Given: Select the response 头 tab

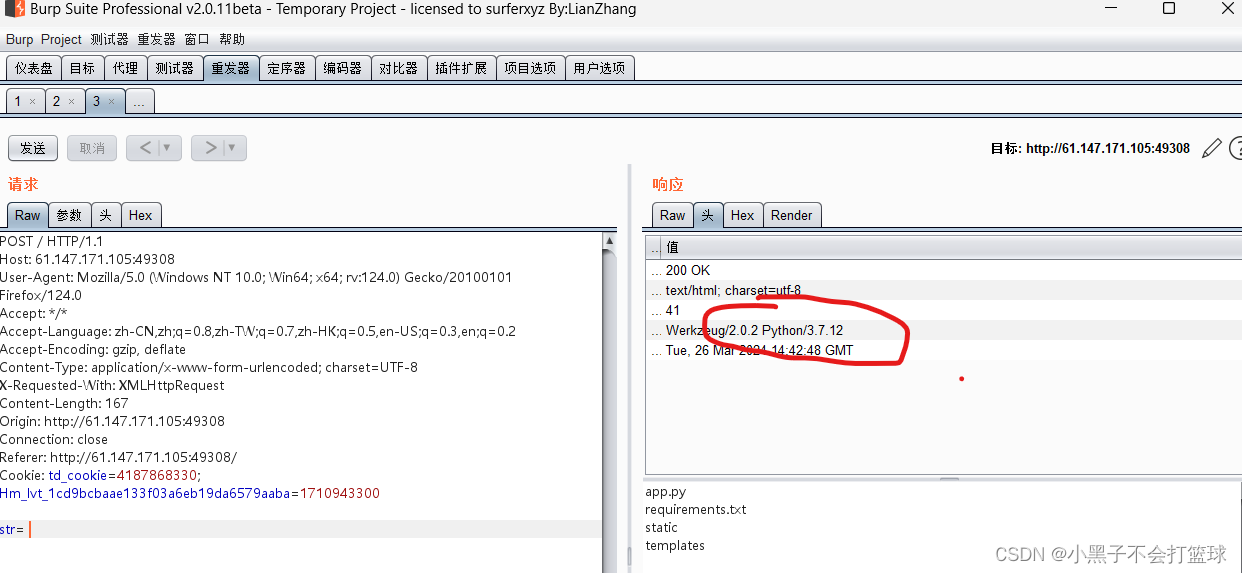Looking at the screenshot, I should click(708, 215).
